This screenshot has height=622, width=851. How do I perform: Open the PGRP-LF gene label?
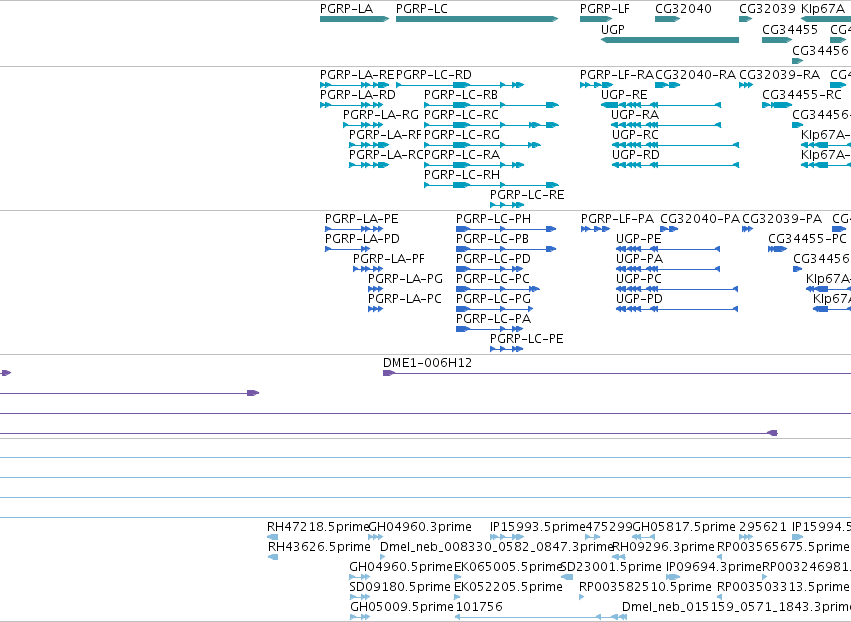pos(605,9)
